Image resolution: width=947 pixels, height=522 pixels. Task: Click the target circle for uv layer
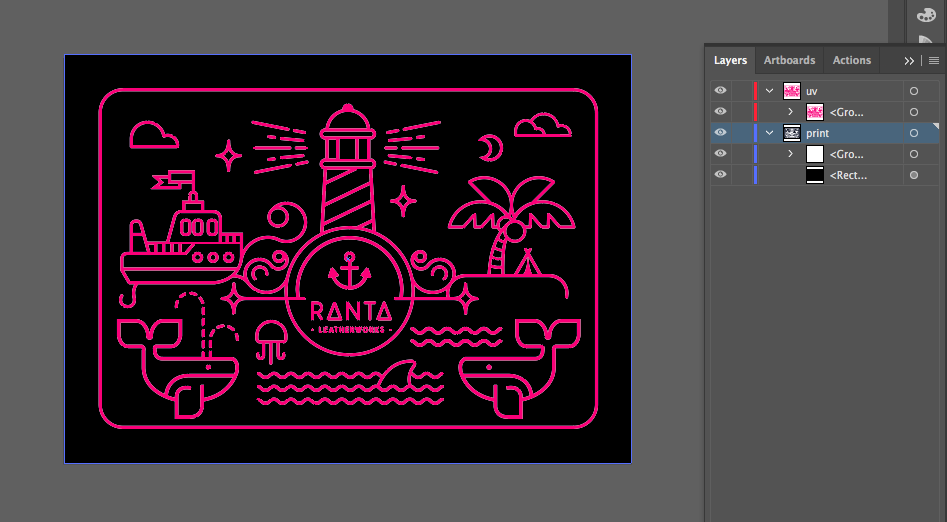914,91
